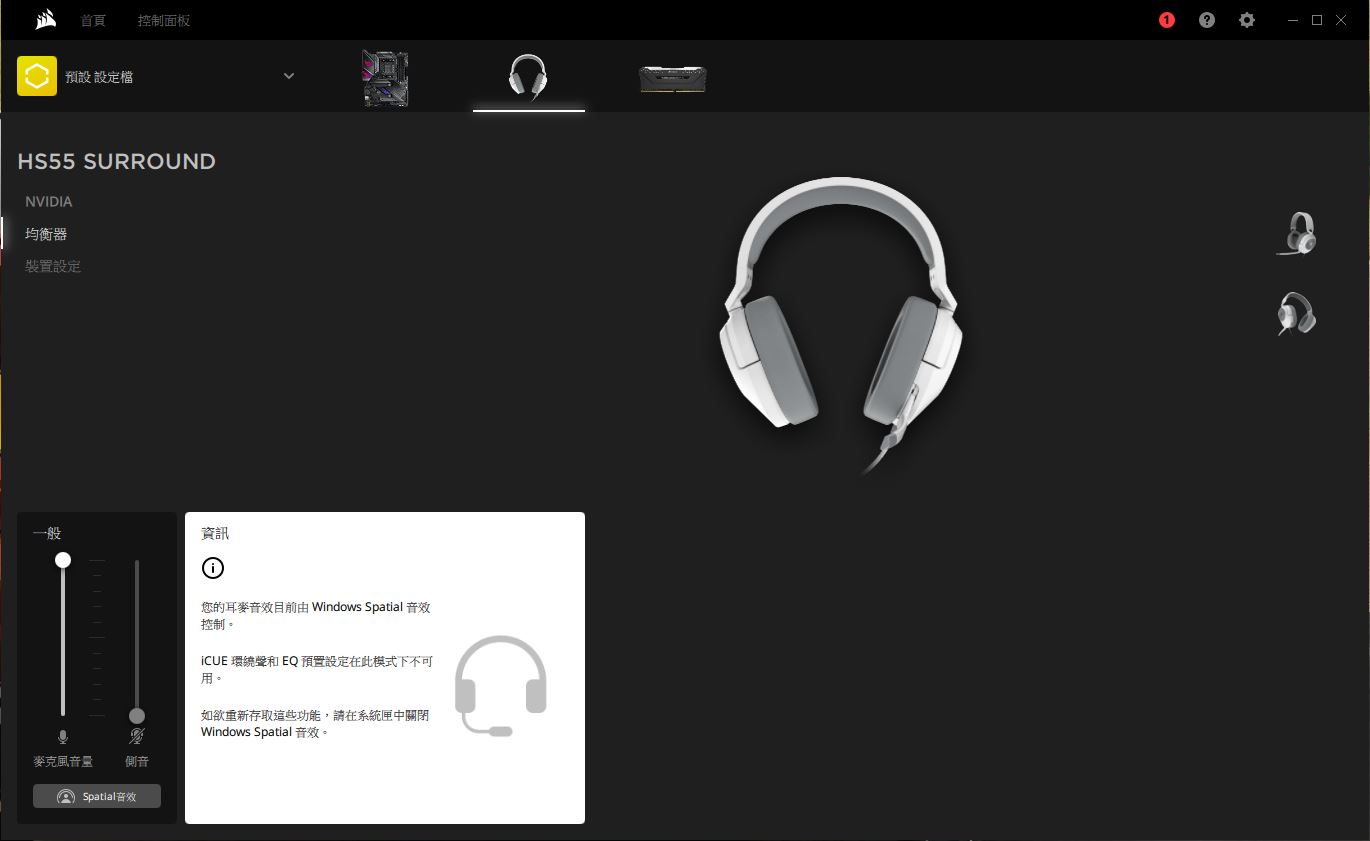Open the 均衡器 equalizer menu
This screenshot has height=841, width=1370.
(x=46, y=234)
